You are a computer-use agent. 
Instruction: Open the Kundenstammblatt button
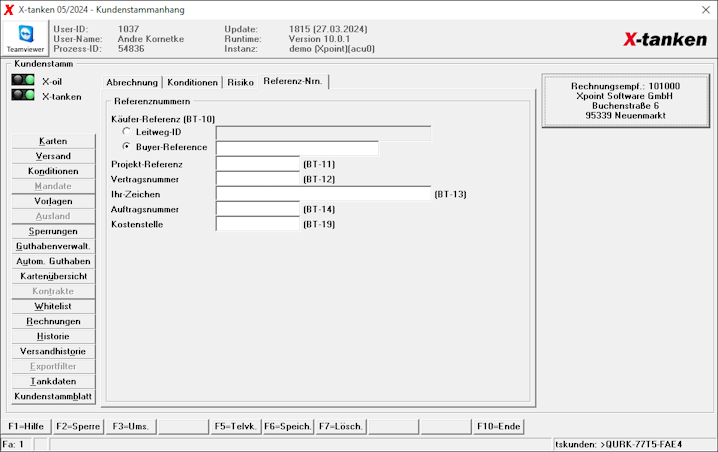(x=53, y=397)
